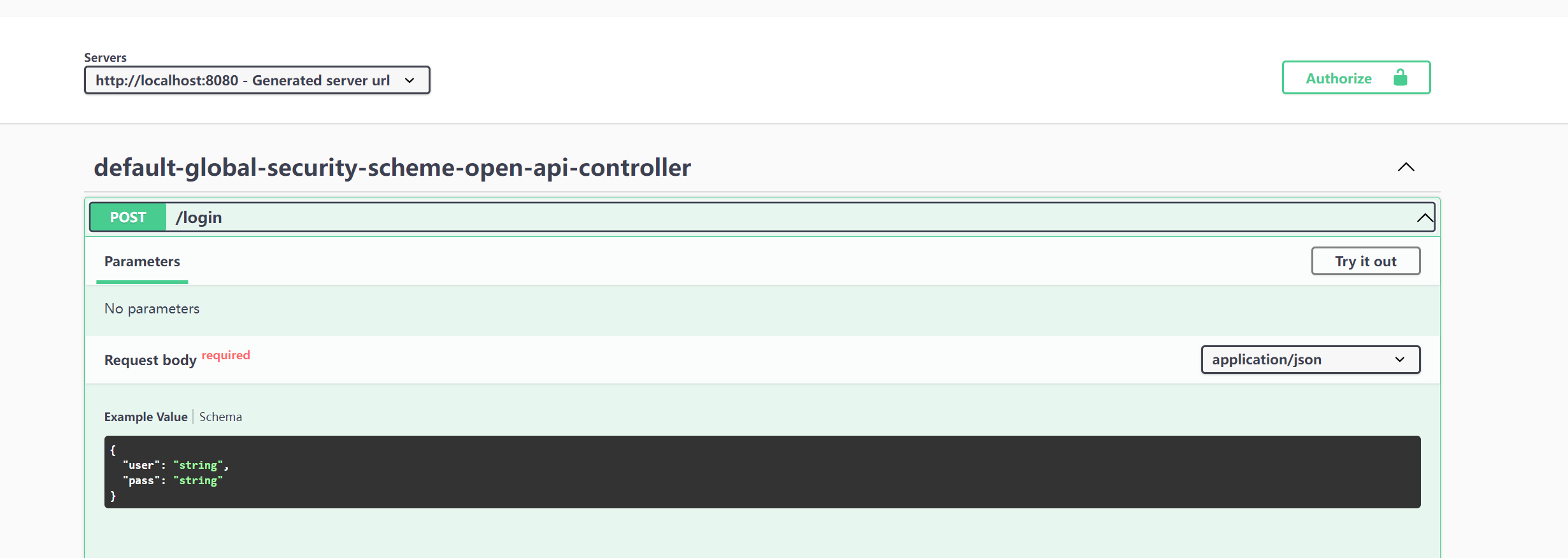Collapse the POST /login operation arrow
The image size is (1568, 558).
point(1425,218)
